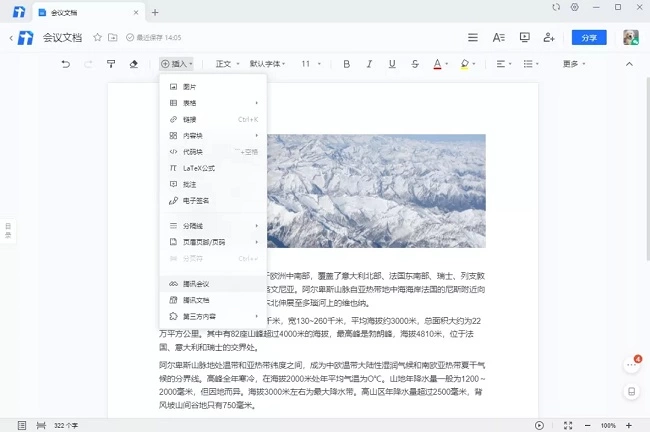Click the clear formatting eraser icon

(x=134, y=64)
